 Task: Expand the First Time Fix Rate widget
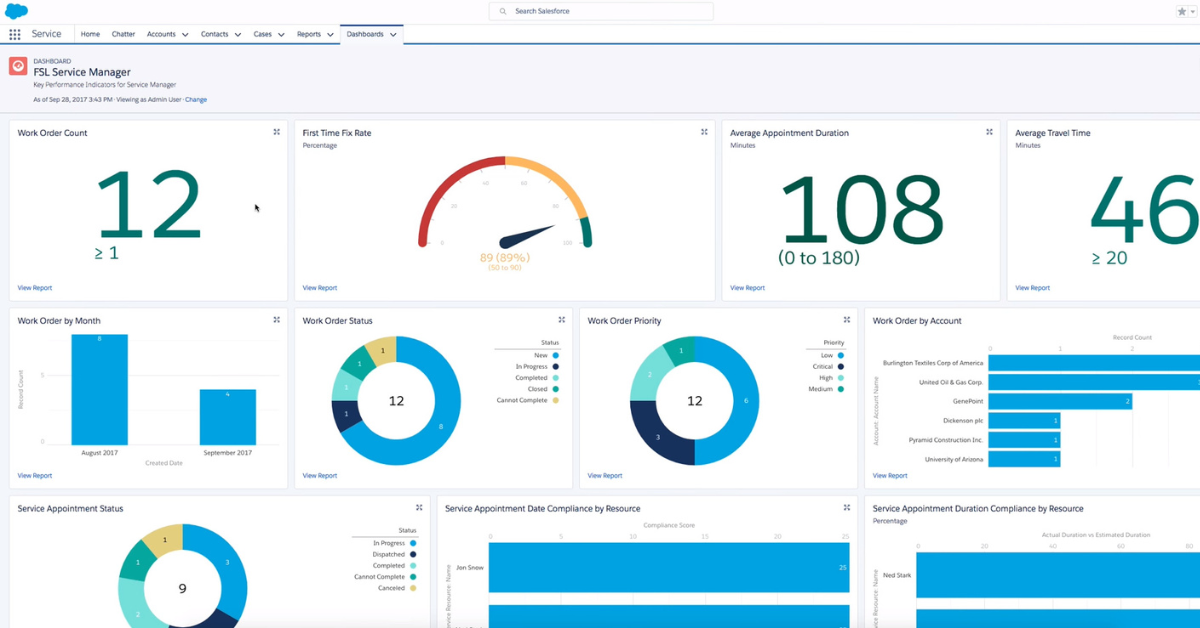pos(704,132)
